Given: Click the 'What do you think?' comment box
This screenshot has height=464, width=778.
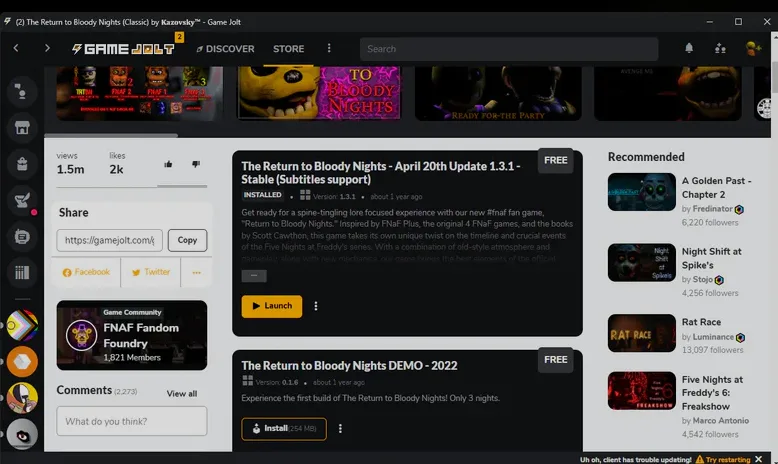Looking at the screenshot, I should click(x=131, y=421).
